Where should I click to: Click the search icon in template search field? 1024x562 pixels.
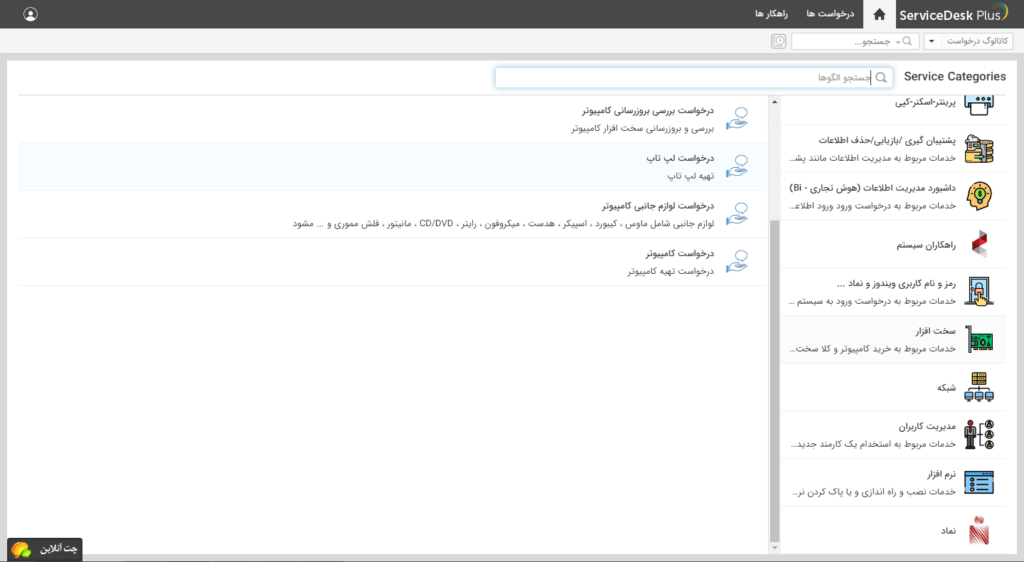click(x=881, y=78)
